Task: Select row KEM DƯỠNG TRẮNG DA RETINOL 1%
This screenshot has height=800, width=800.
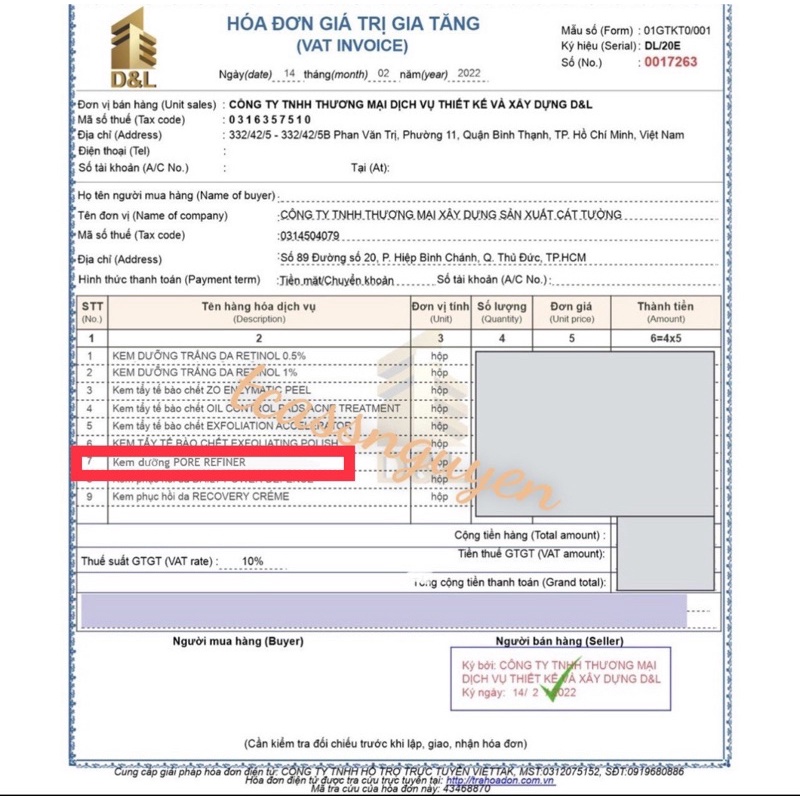Action: (205, 372)
